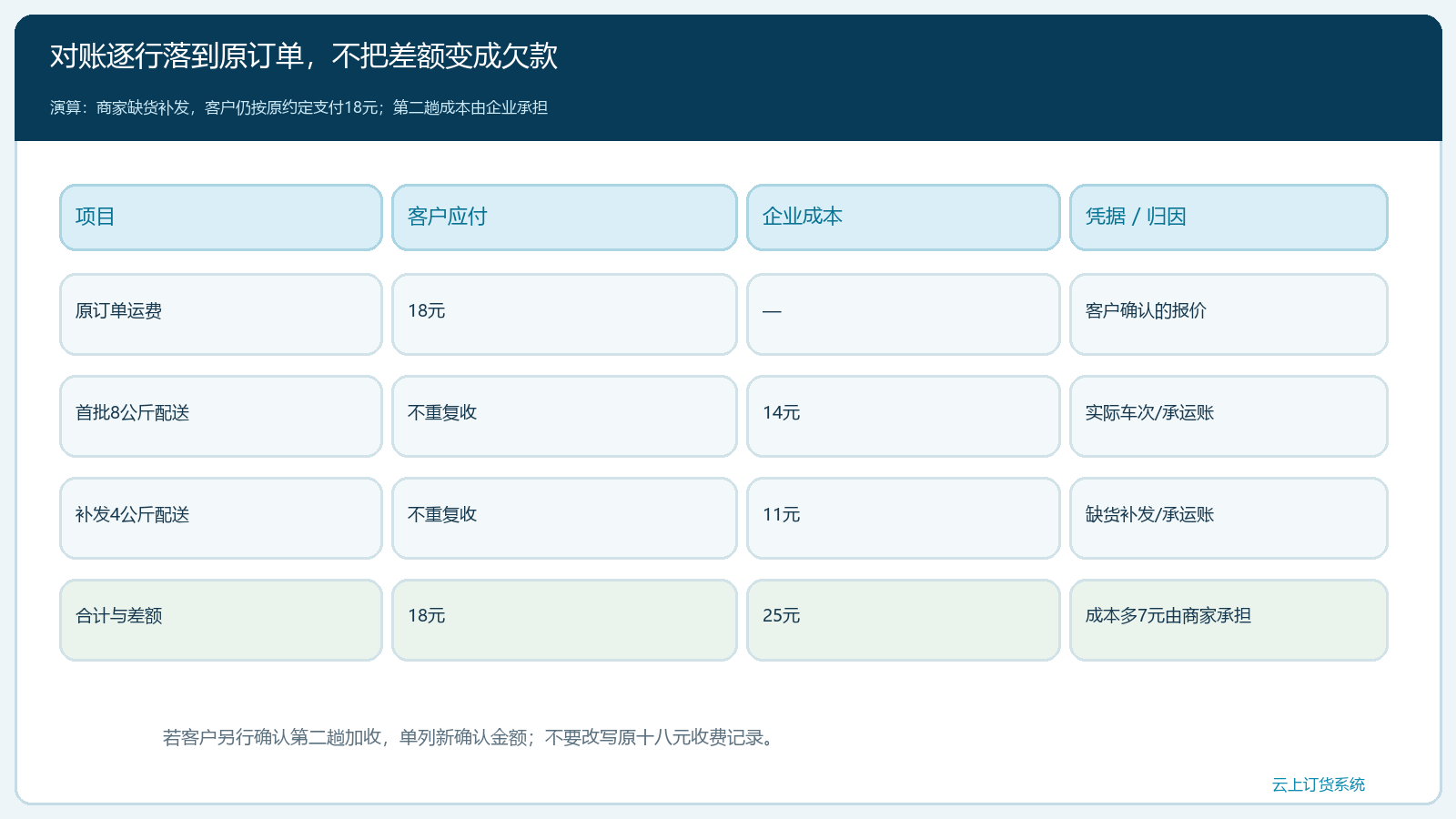This screenshot has width=1456, height=819.
Task: Select the 合计与差额 row label
Action: point(221,620)
